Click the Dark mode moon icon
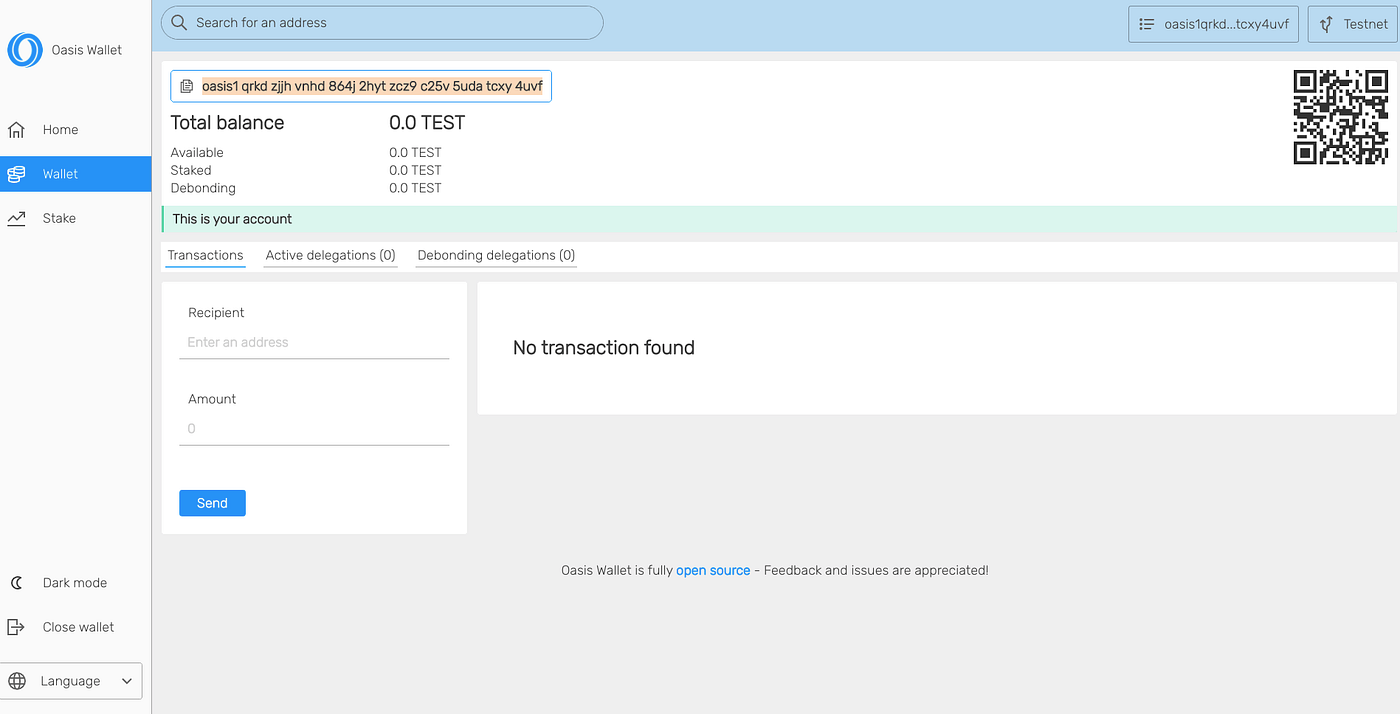Screen dimensions: 1400x714 (x=16, y=583)
